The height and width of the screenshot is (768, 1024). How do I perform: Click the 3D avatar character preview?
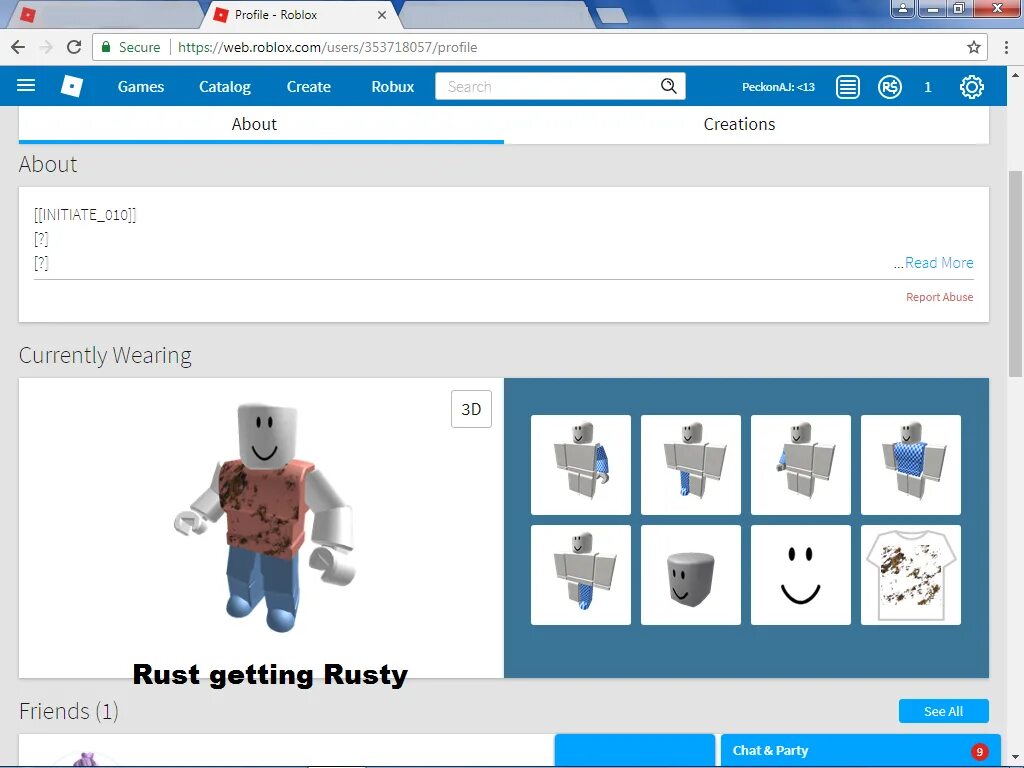[264, 517]
